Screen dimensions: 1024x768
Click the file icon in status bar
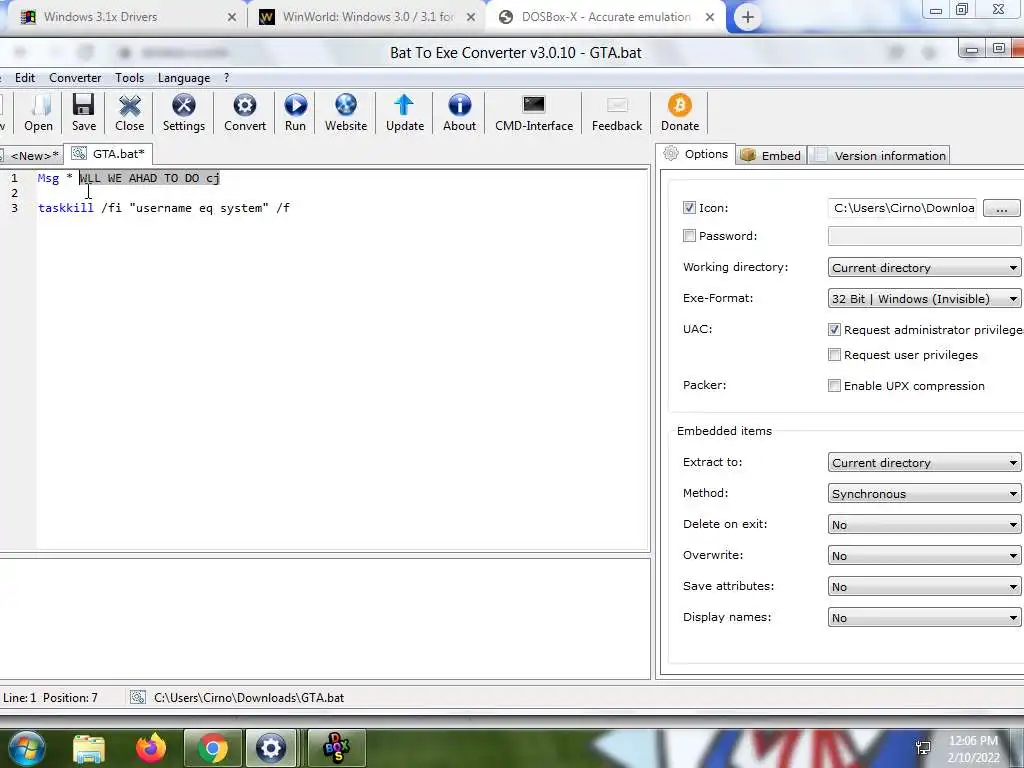[x=138, y=697]
